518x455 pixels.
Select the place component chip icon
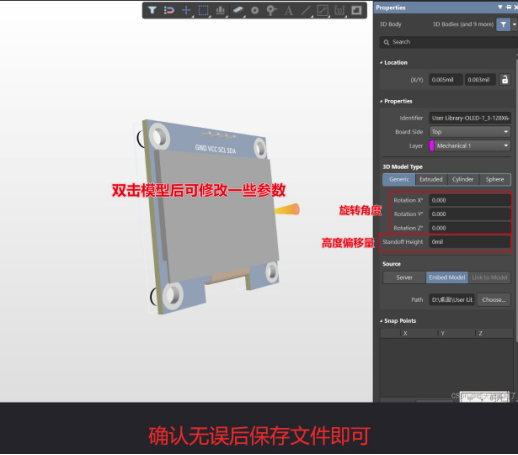click(238, 10)
